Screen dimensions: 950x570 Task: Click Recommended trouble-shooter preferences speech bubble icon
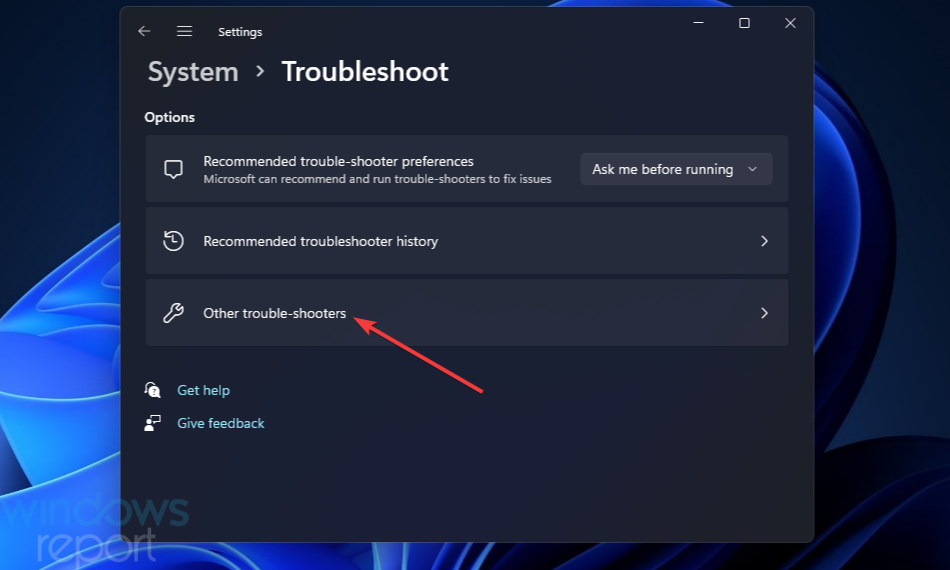[173, 169]
